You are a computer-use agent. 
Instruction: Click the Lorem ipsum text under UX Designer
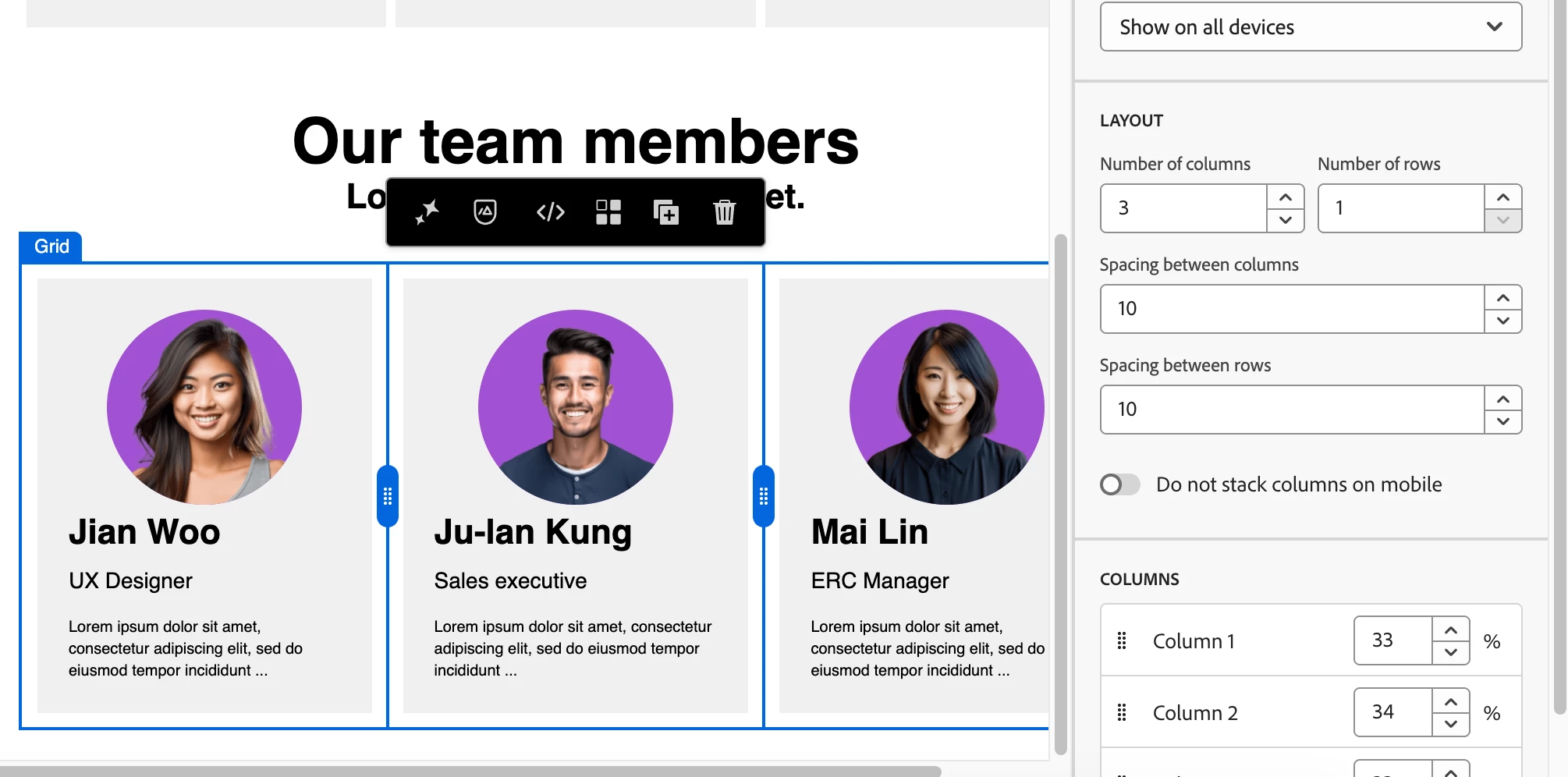coord(186,648)
